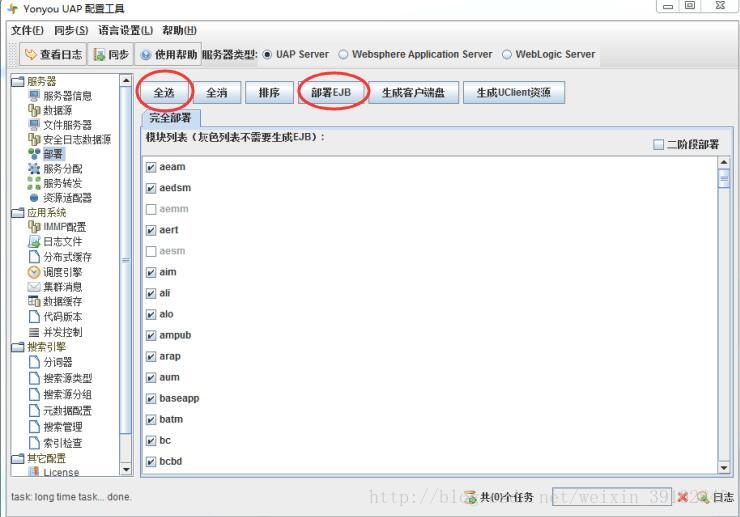The image size is (740, 517).
Task: Click the task progress field in status bar
Action: point(612,497)
